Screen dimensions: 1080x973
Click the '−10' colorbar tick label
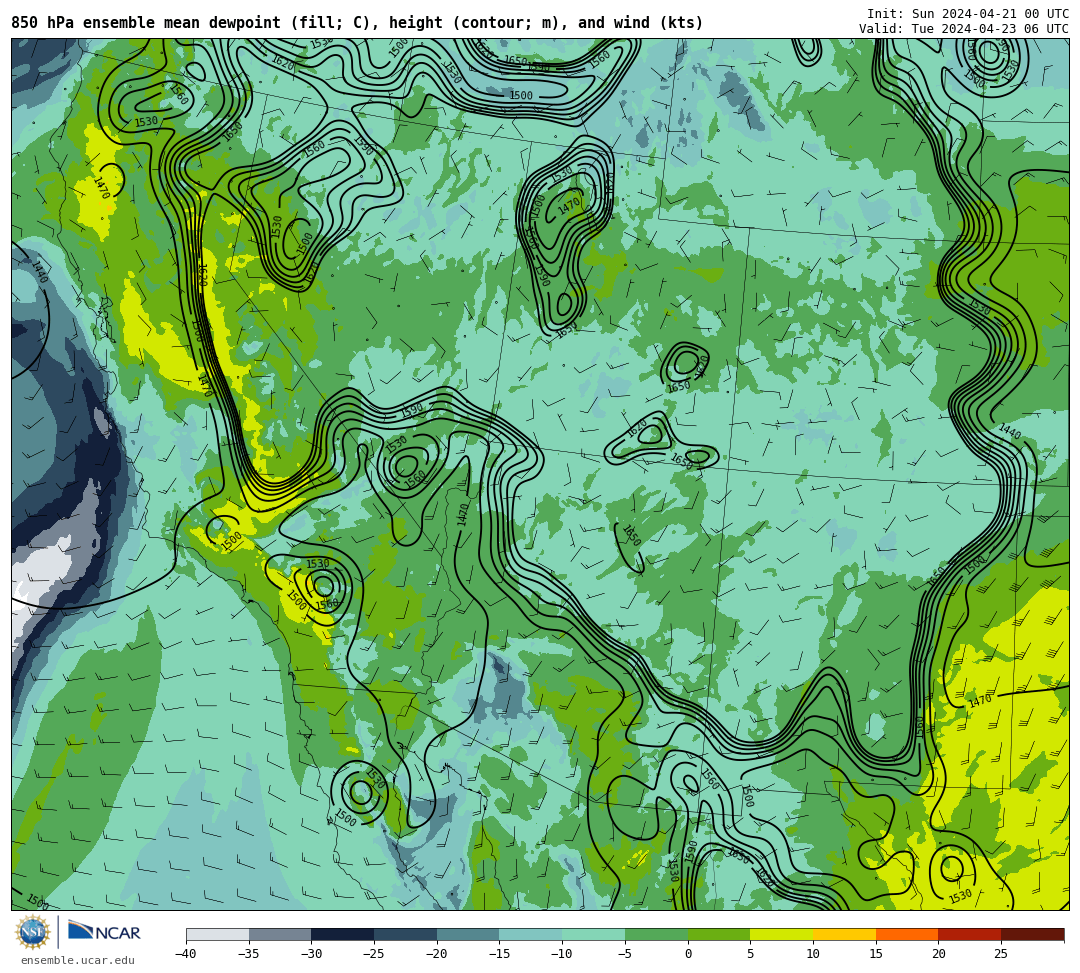point(561,954)
